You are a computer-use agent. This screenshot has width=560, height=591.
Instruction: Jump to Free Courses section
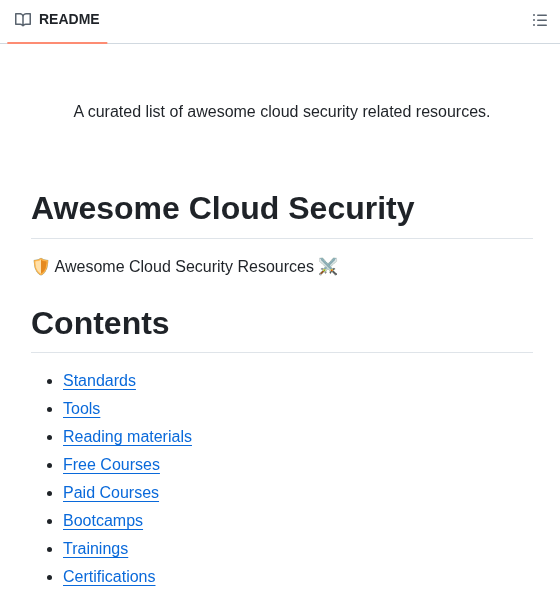(112, 464)
